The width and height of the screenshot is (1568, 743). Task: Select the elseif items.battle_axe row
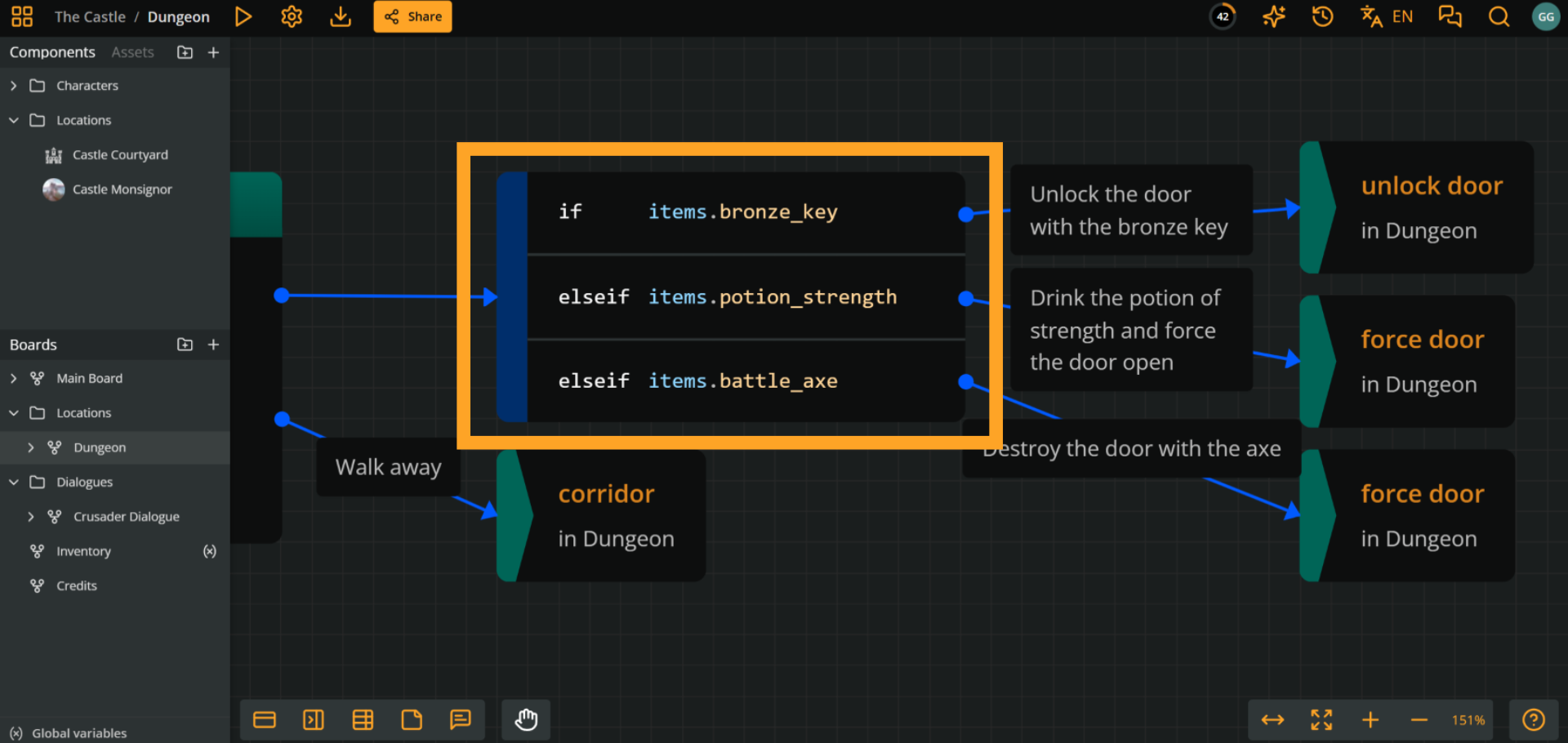click(x=746, y=381)
